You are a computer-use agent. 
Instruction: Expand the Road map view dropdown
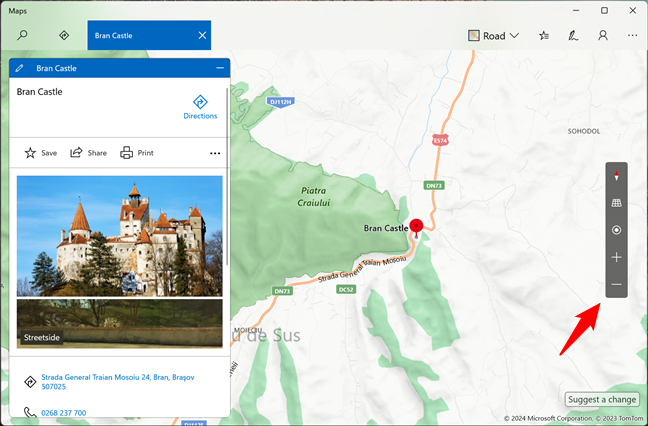pyautogui.click(x=493, y=36)
